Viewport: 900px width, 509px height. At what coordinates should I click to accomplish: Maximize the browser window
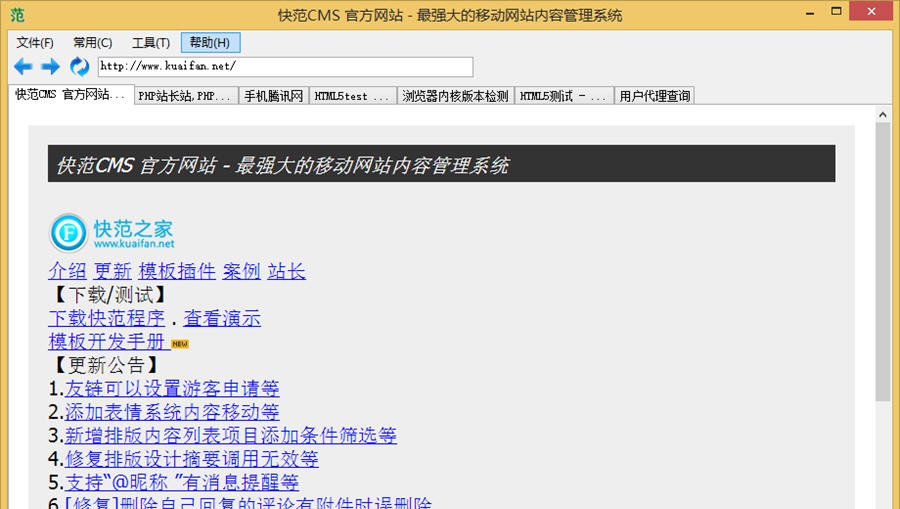(836, 11)
